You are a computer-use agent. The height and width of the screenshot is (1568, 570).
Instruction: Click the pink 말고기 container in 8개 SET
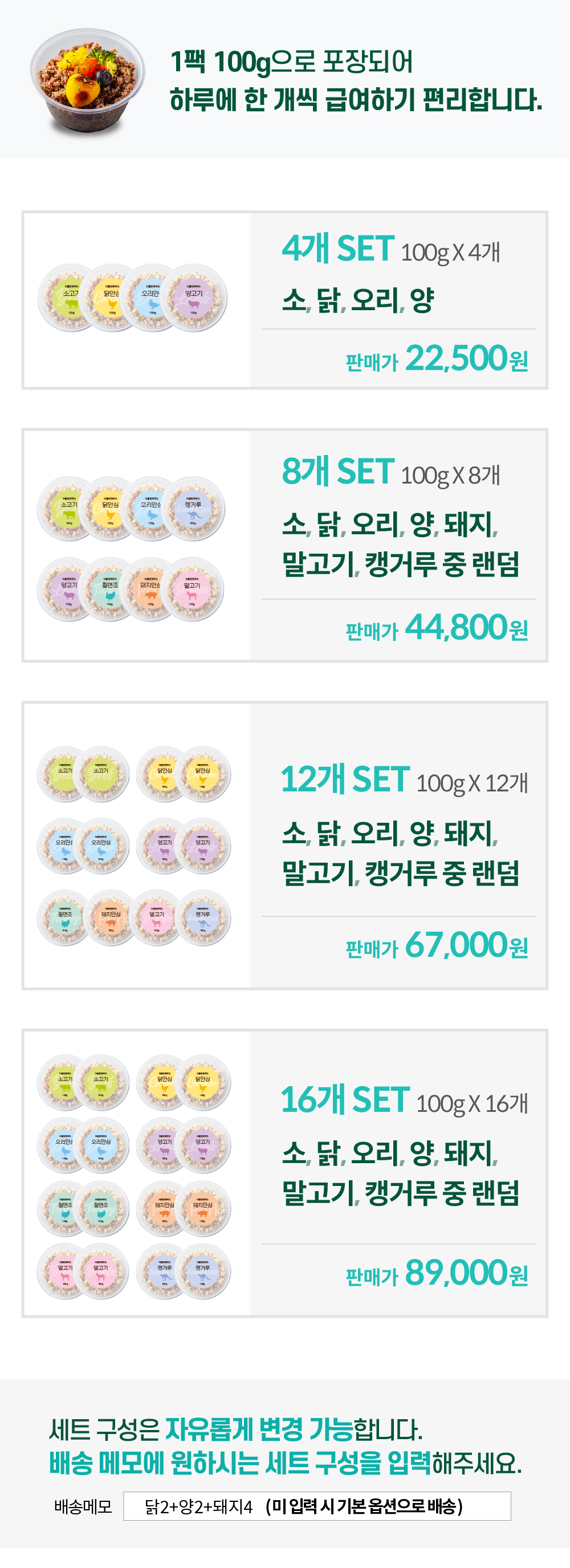(193, 590)
